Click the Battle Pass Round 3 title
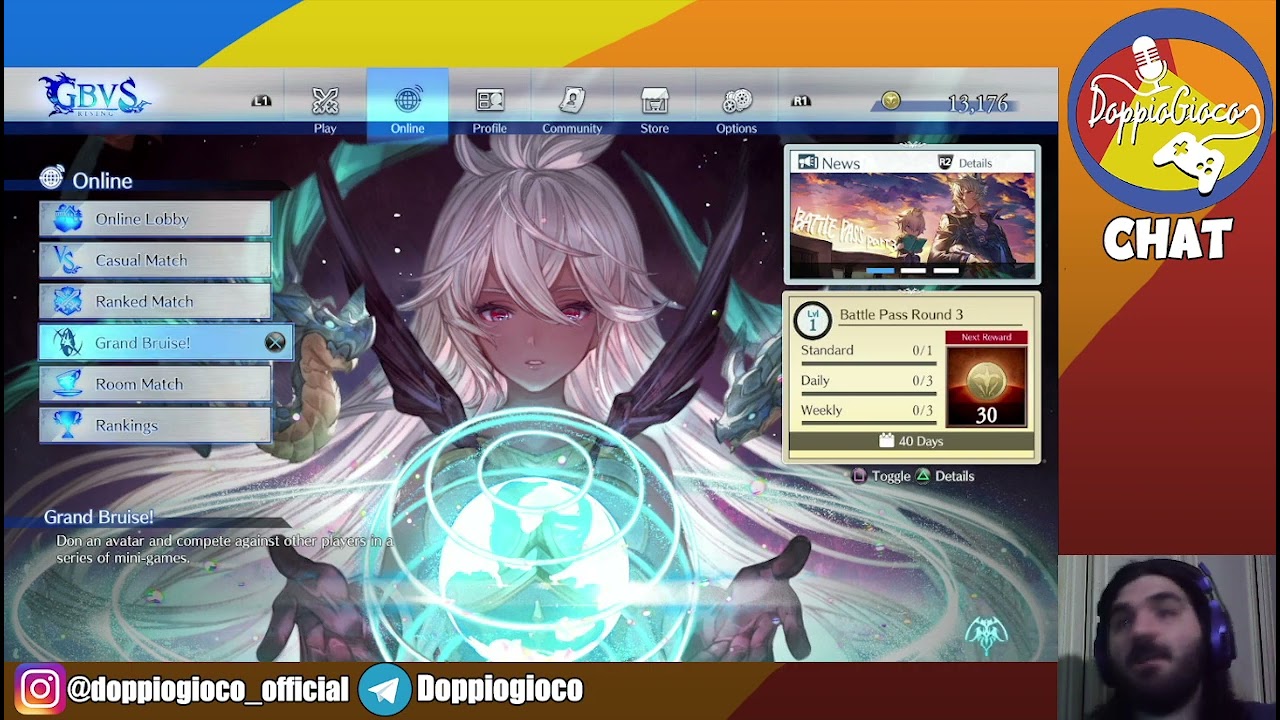 coord(901,315)
